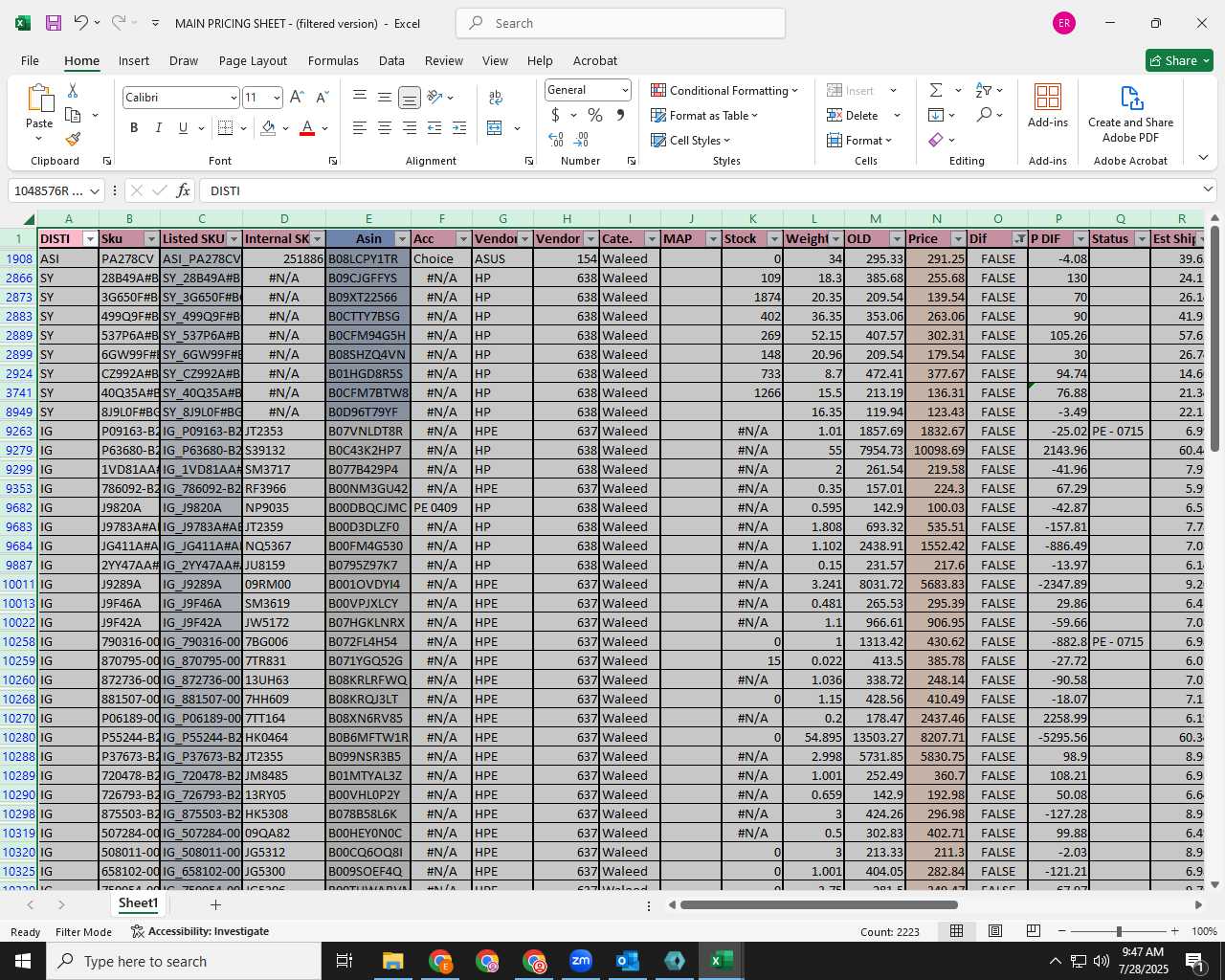Click the Insert Function fx icon
The image size is (1225, 980).
point(183,190)
